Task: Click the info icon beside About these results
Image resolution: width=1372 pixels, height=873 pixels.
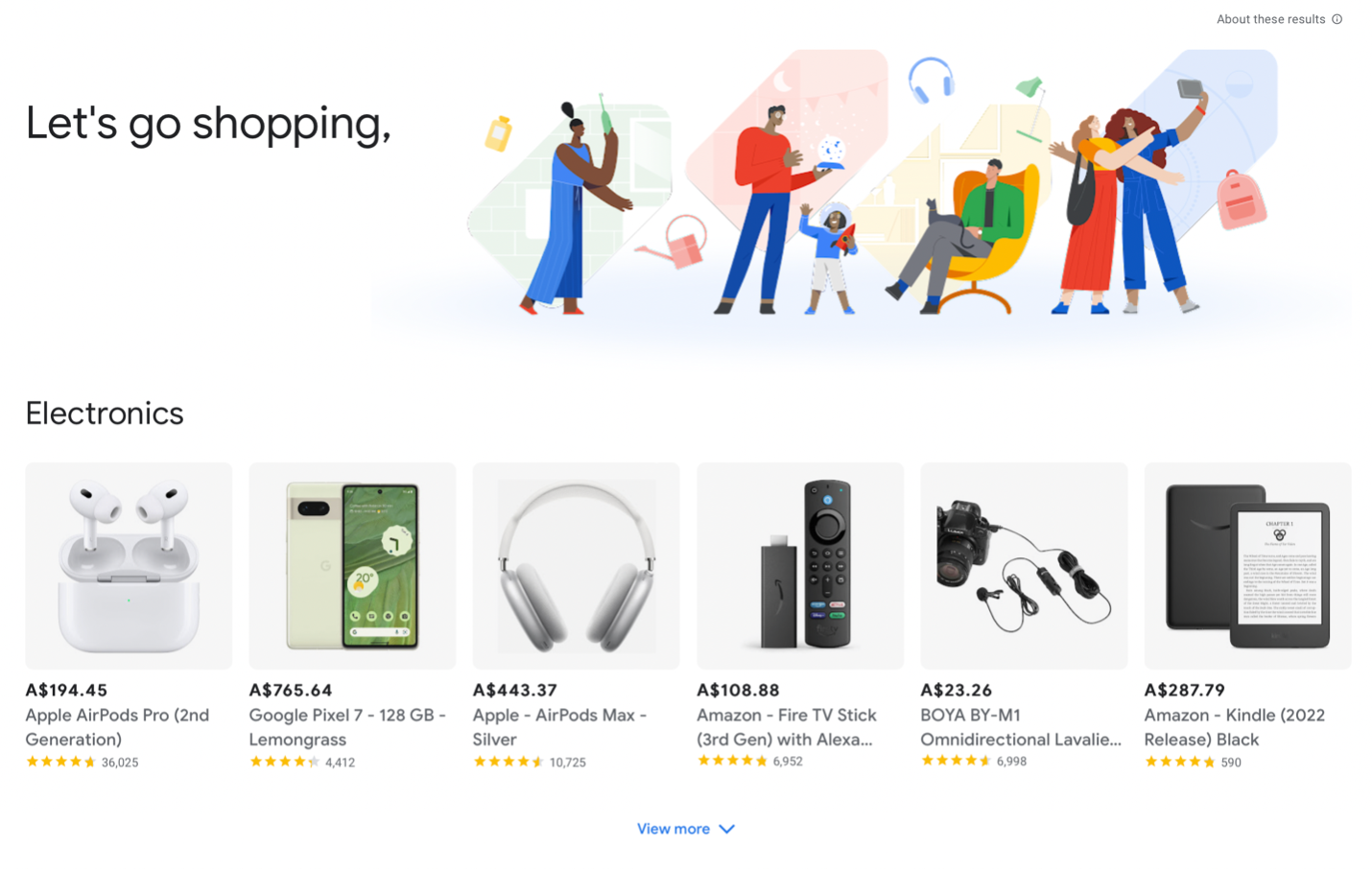Action: (1337, 19)
